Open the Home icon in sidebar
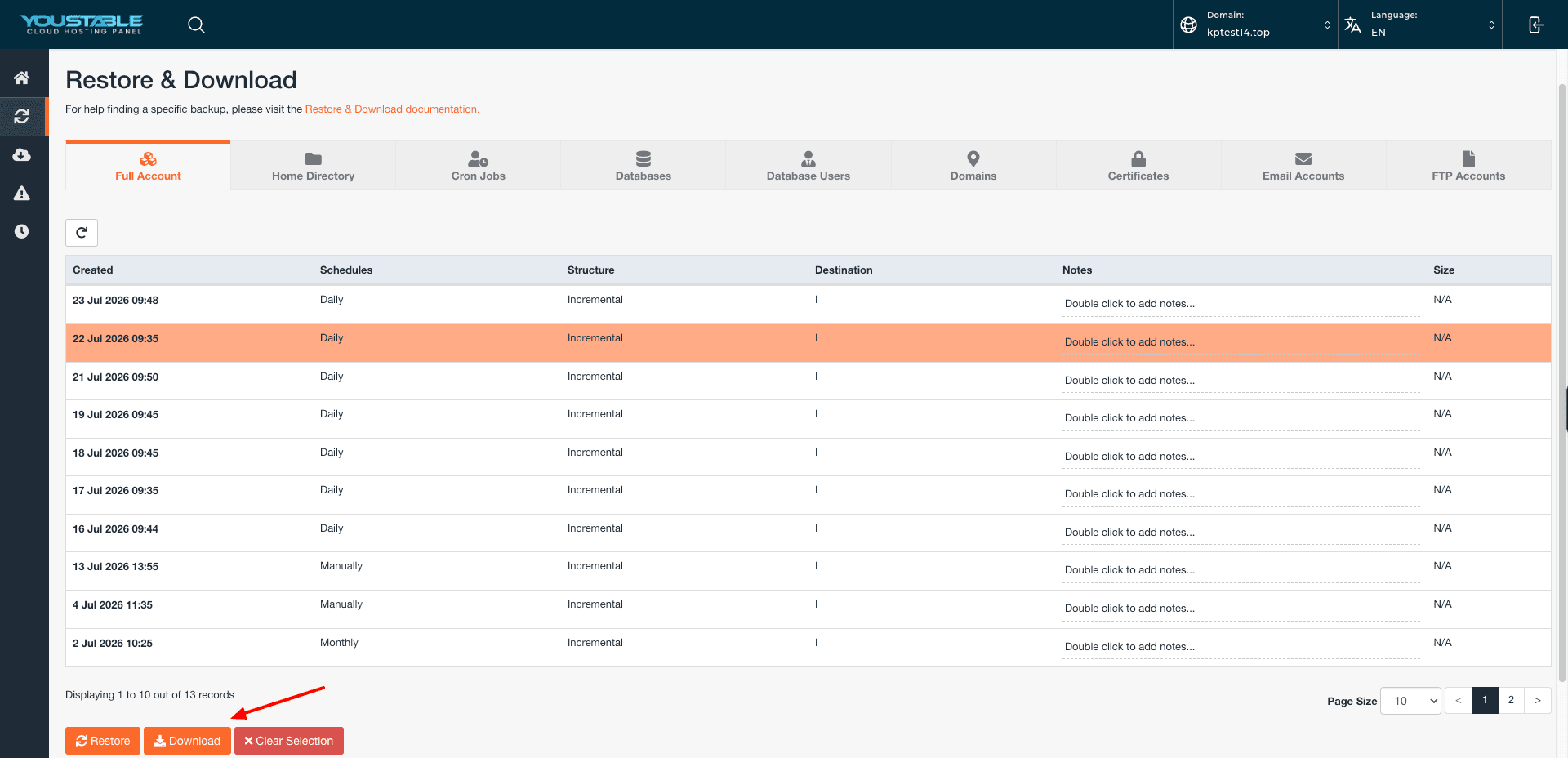Viewport: 1568px width, 758px height. [x=22, y=78]
